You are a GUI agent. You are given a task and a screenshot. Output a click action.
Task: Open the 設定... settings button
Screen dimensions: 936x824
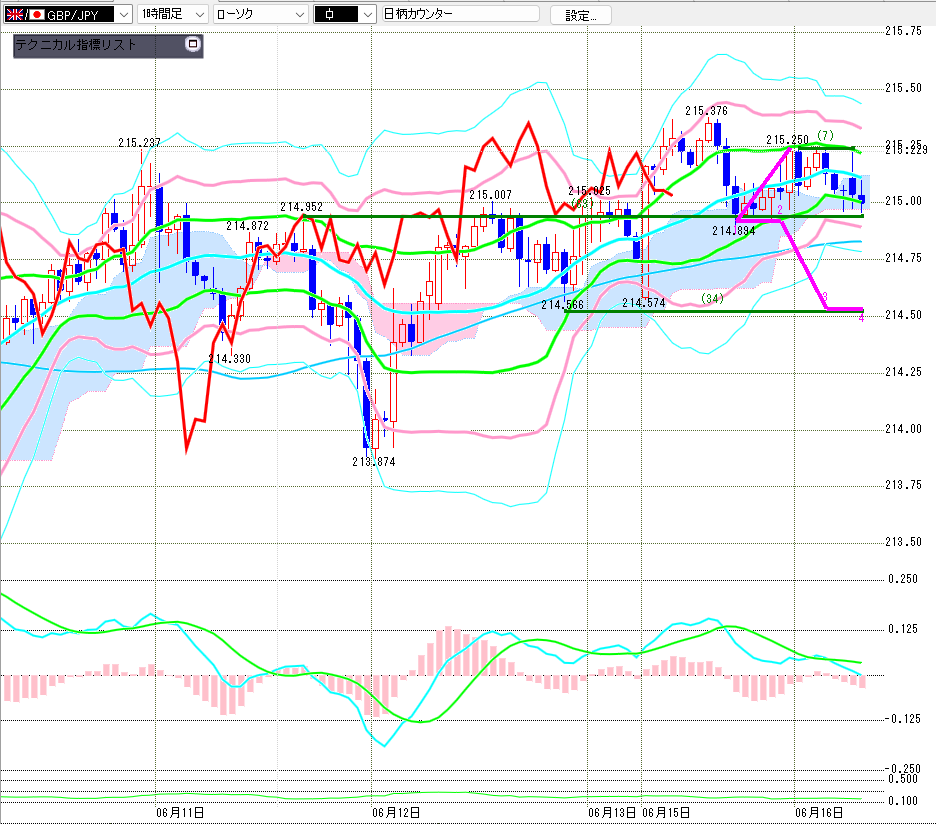coord(580,16)
